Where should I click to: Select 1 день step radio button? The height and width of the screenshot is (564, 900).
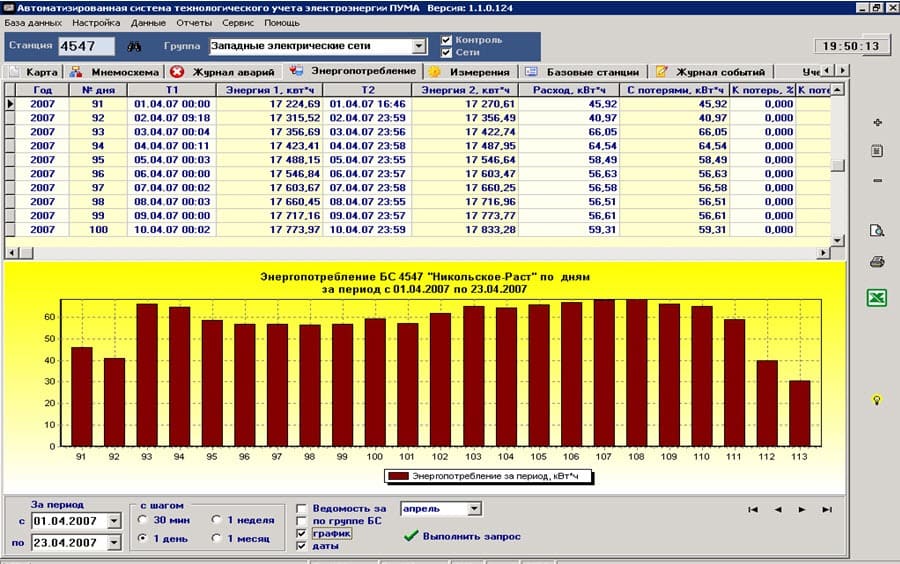[143, 539]
